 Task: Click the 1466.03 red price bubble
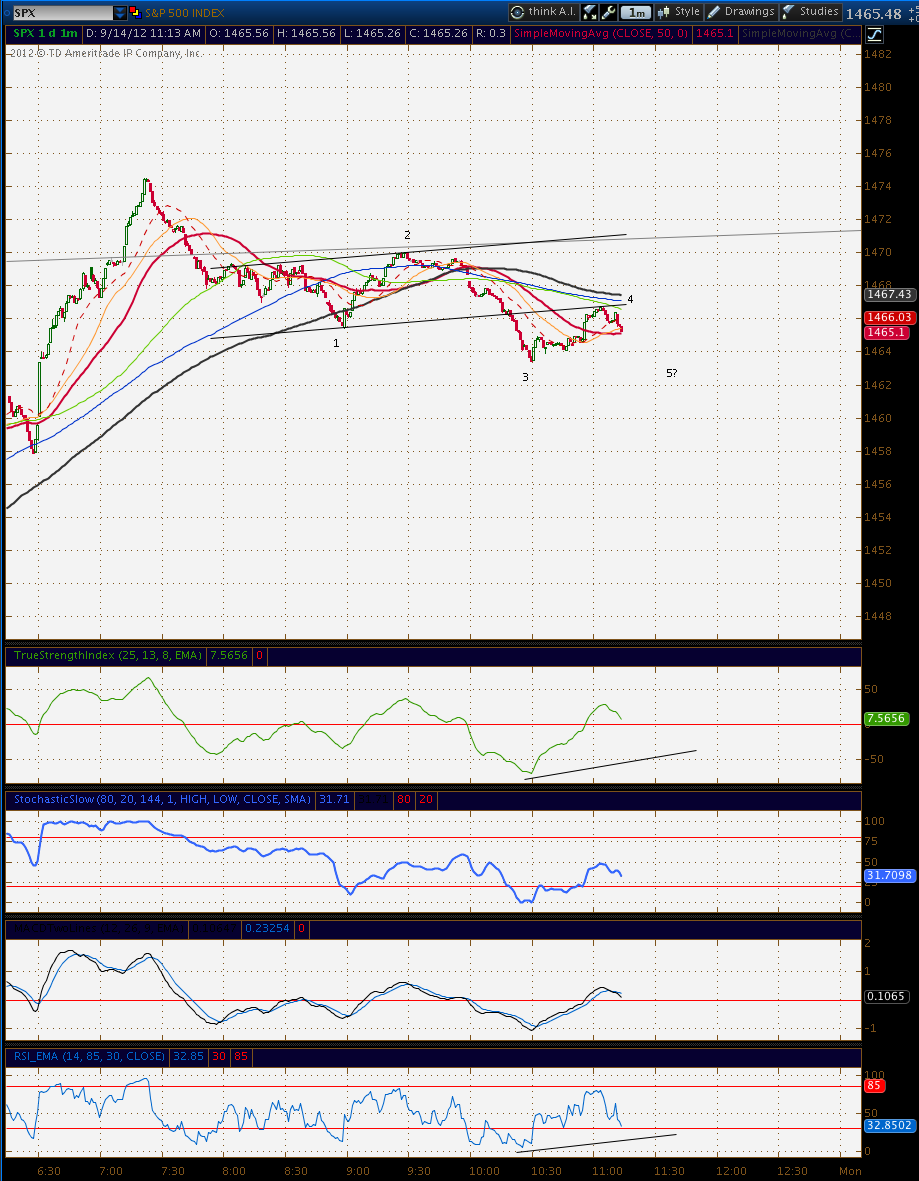[889, 317]
